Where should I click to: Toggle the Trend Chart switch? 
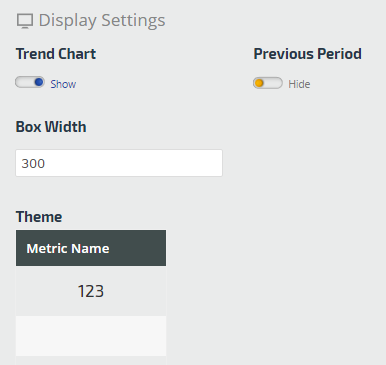pos(30,82)
